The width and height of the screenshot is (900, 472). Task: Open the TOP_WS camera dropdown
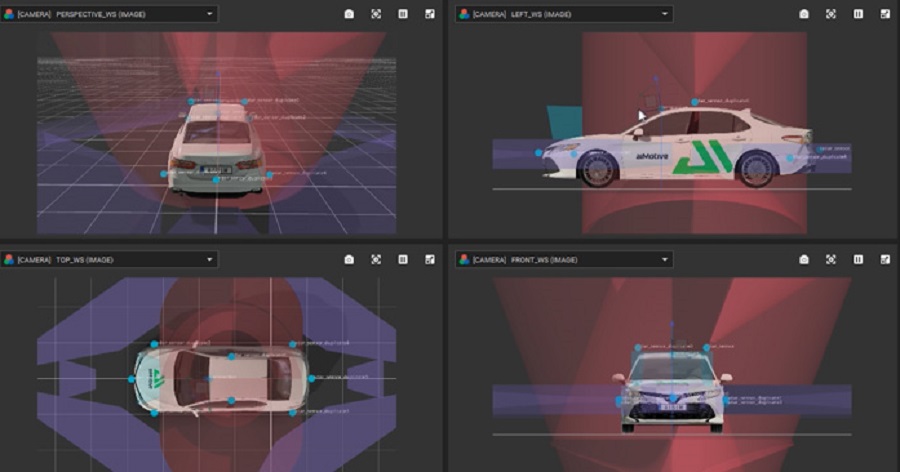[109, 260]
